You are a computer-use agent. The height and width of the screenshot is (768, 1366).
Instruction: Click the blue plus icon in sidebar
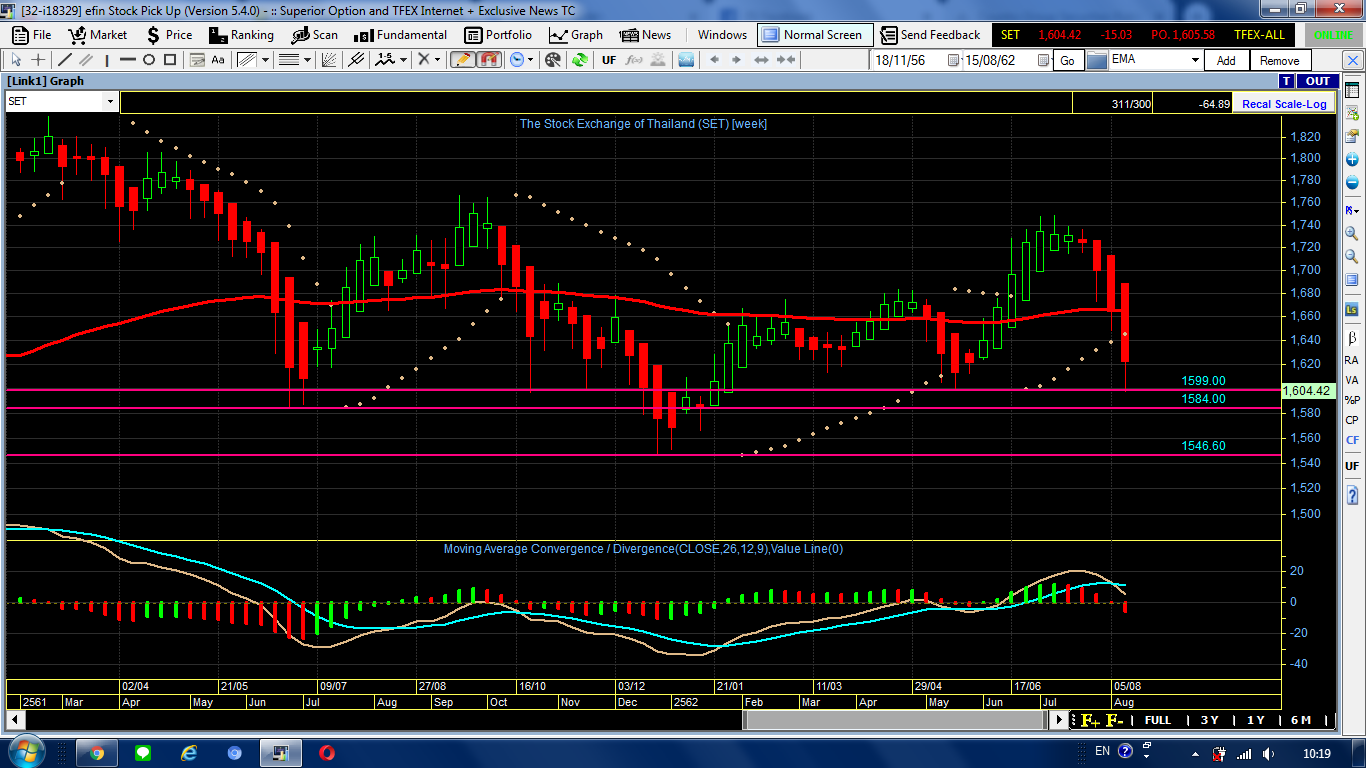1352,159
